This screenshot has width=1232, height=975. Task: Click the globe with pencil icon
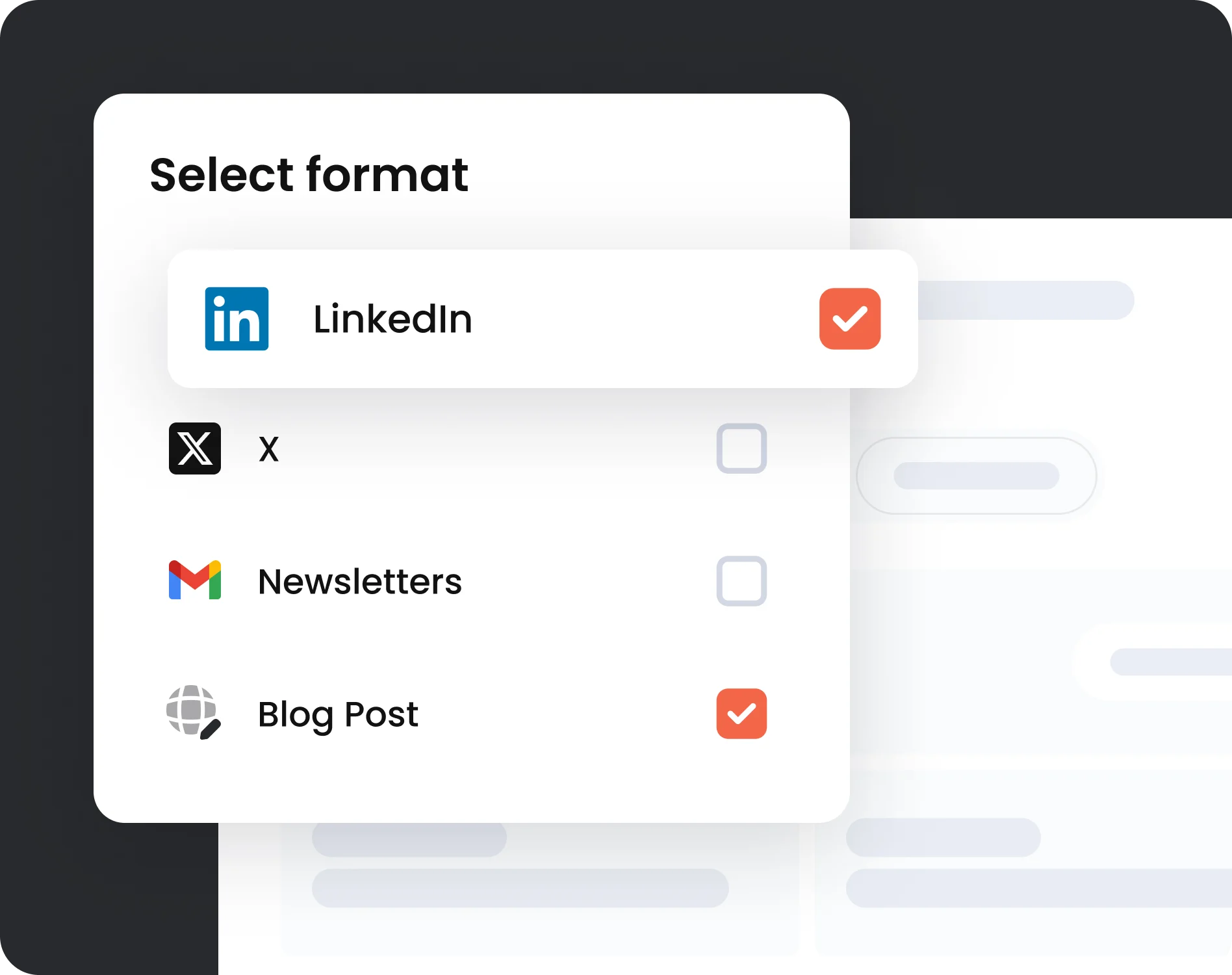pyautogui.click(x=194, y=712)
